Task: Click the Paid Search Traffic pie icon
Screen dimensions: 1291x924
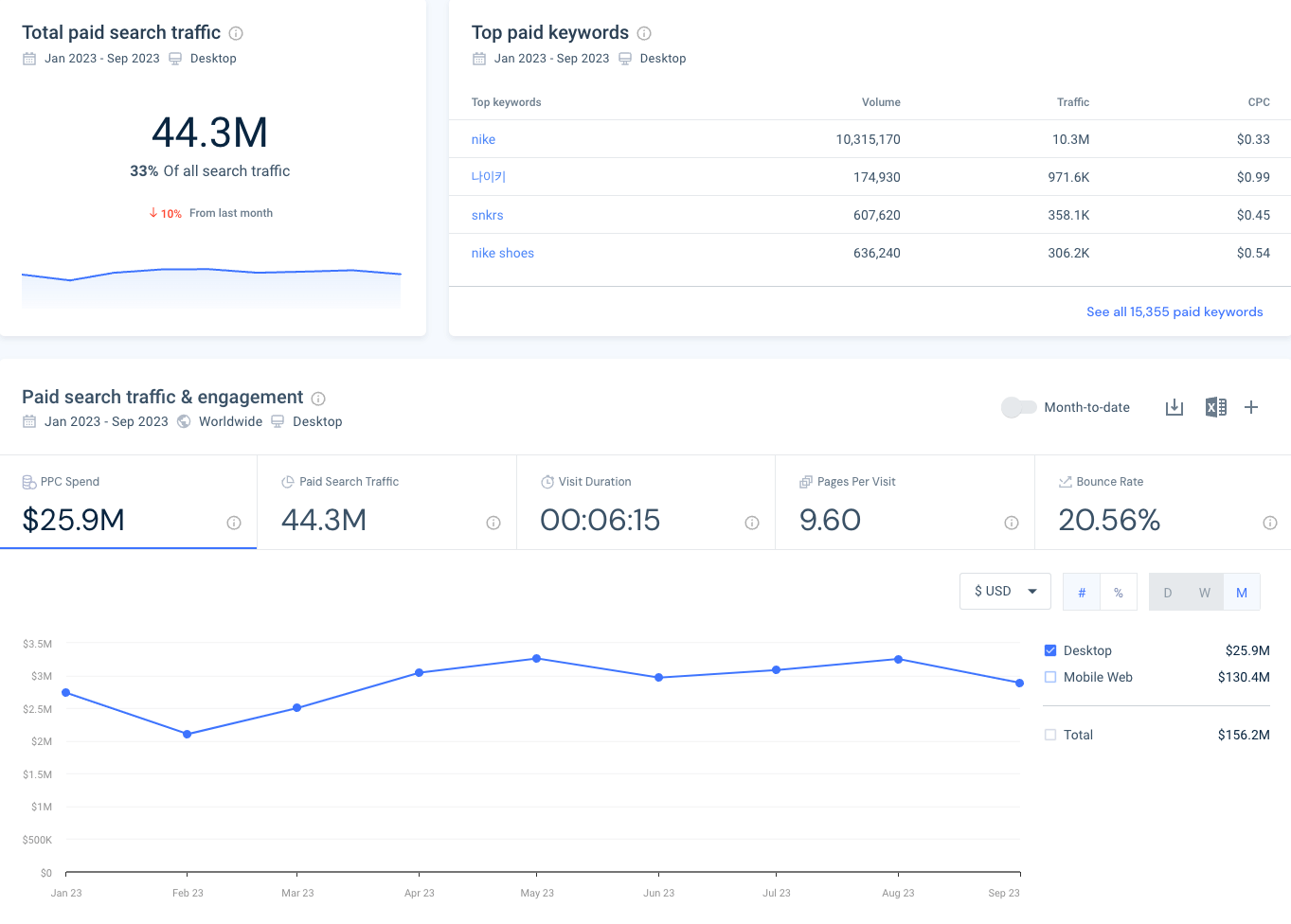Action: pyautogui.click(x=288, y=482)
